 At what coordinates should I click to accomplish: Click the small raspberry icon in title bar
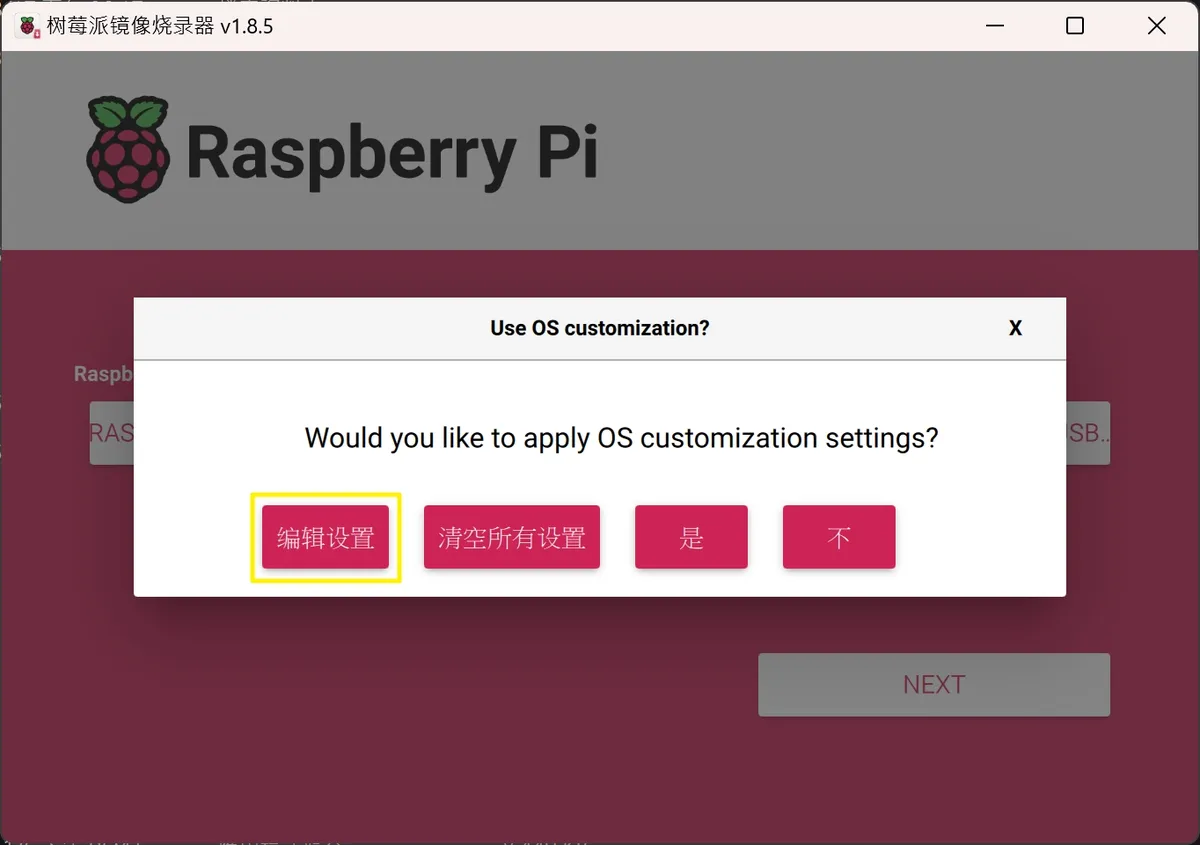pos(28,26)
